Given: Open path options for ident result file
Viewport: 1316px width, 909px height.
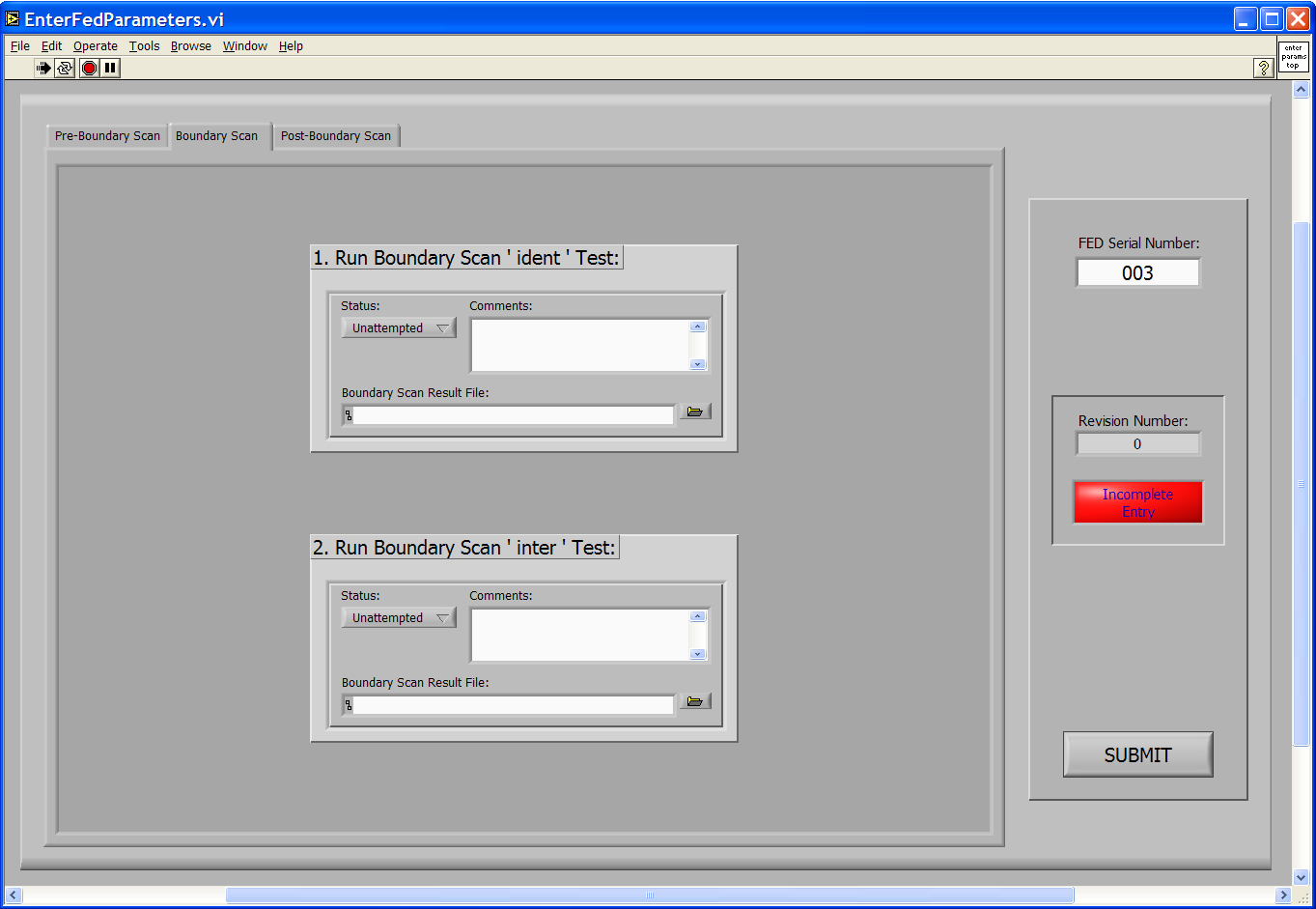Looking at the screenshot, I should pos(349,415).
